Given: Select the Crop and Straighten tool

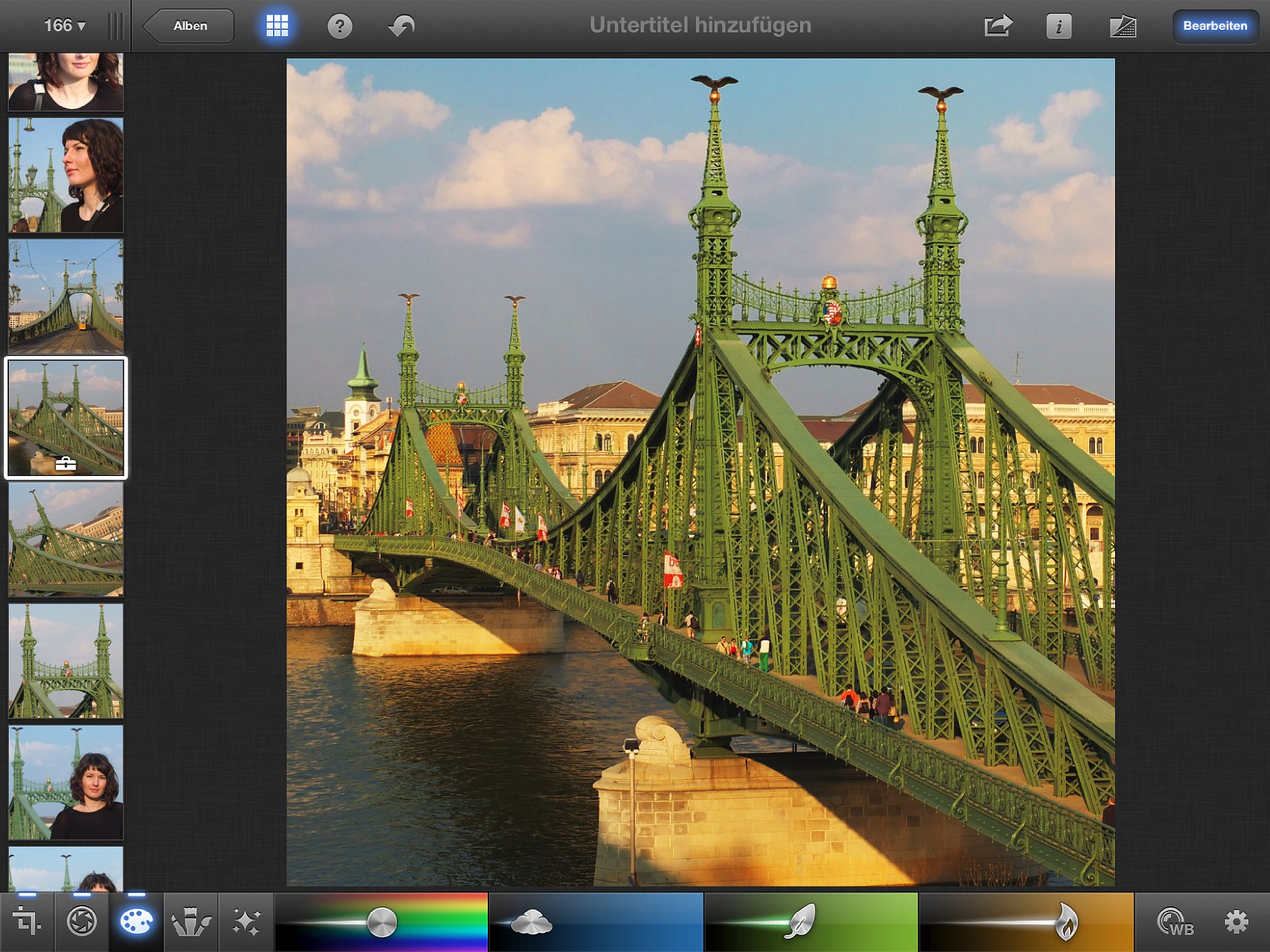Looking at the screenshot, I should pyautogui.click(x=27, y=922).
